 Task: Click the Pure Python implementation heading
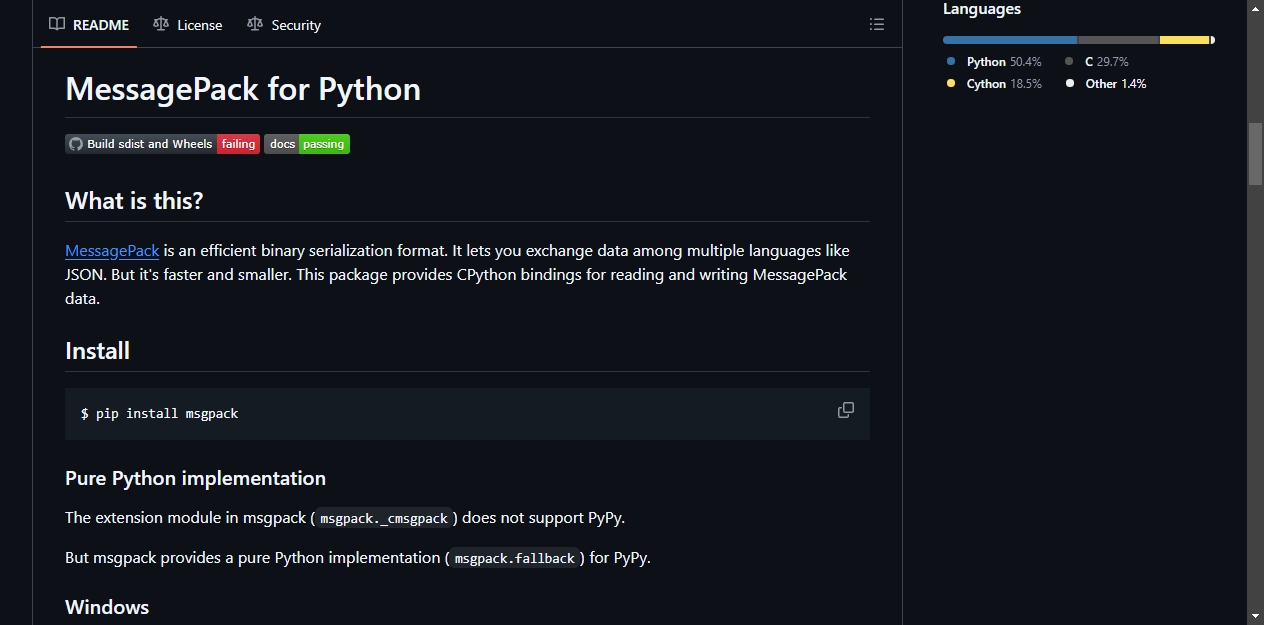point(195,478)
